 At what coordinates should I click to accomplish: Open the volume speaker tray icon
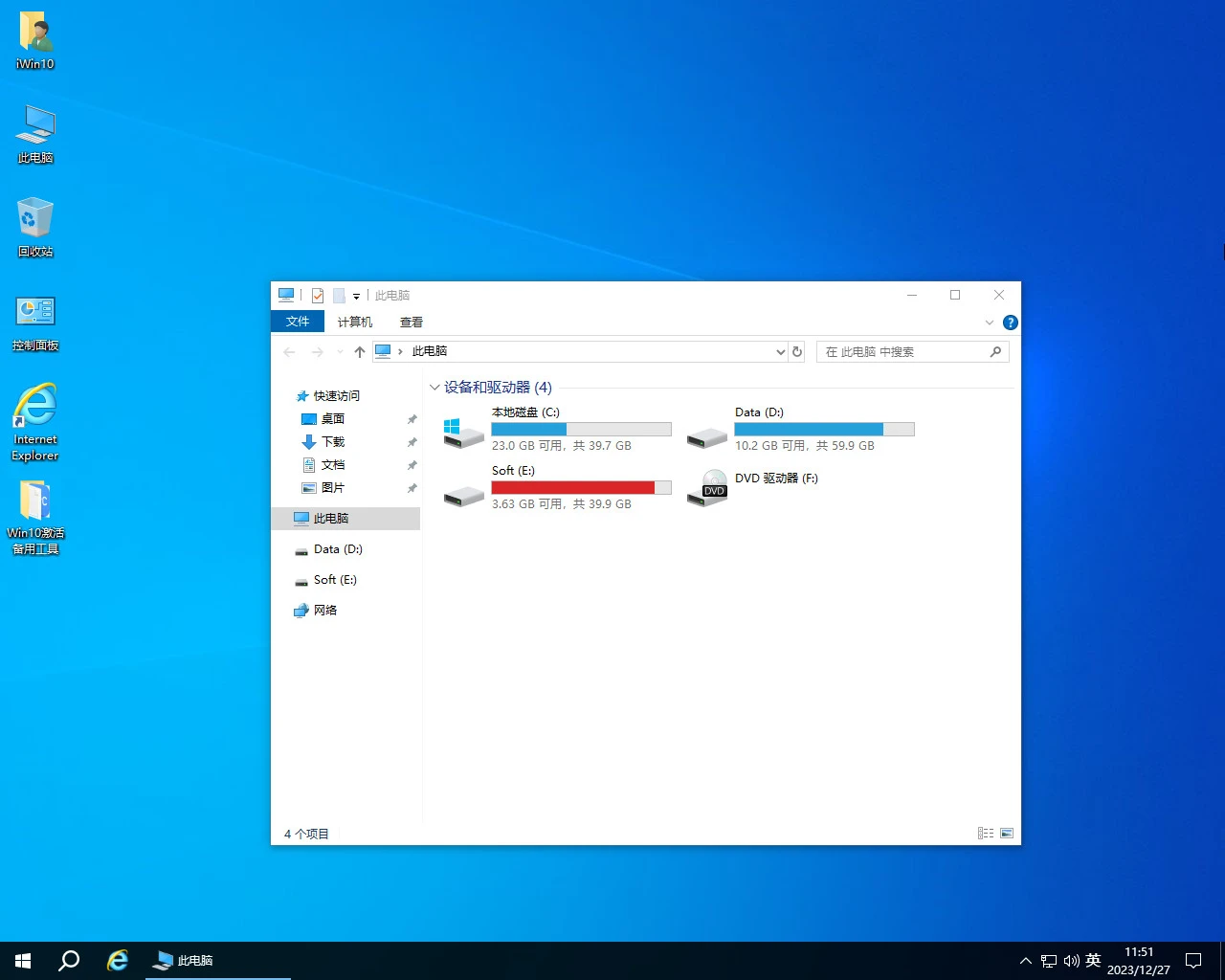tap(1071, 961)
